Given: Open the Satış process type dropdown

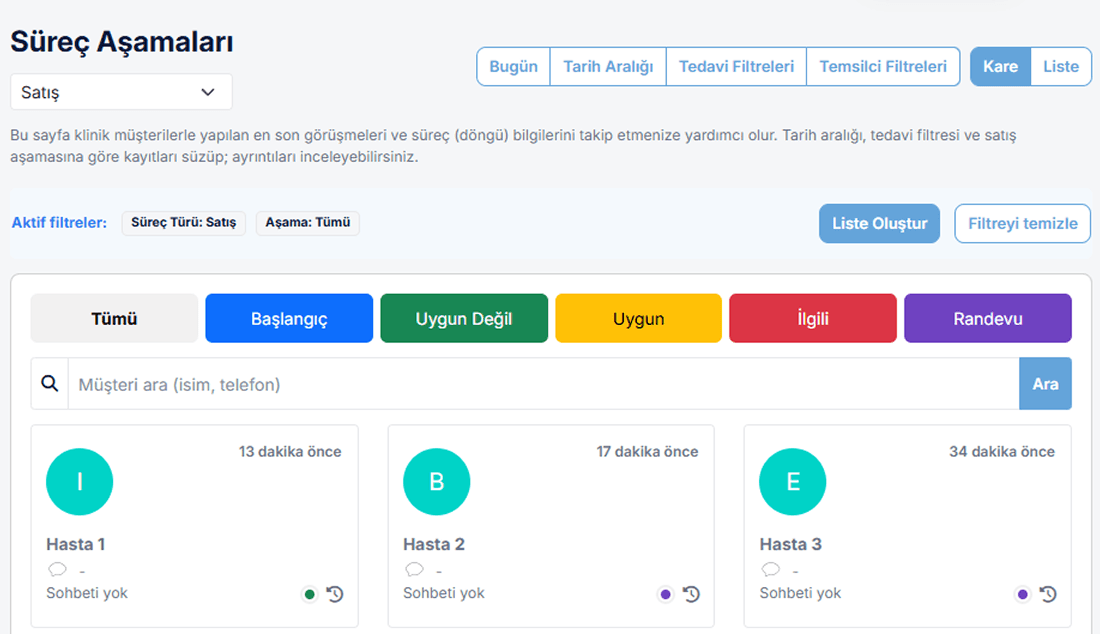Looking at the screenshot, I should [121, 91].
